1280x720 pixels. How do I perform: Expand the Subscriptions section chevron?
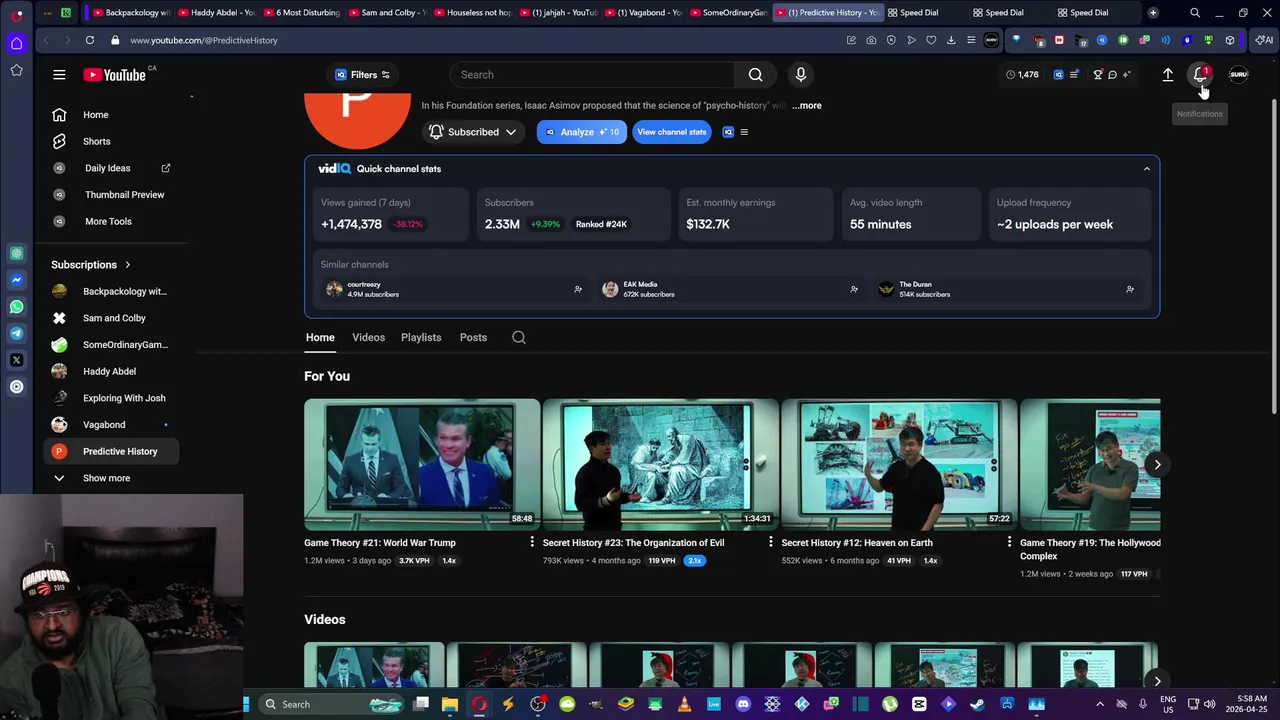tap(127, 265)
